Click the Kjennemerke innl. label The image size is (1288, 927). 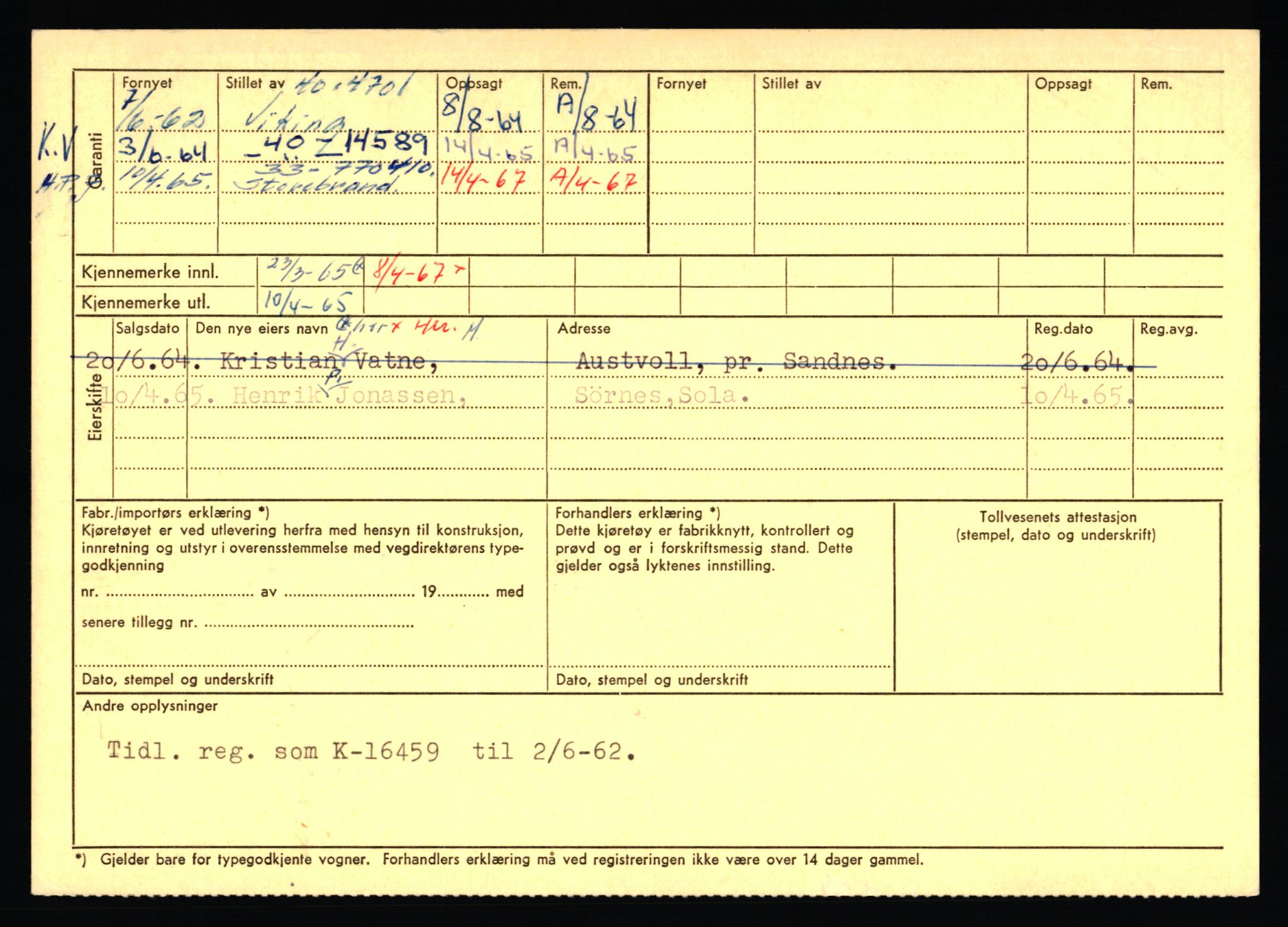coord(150,273)
